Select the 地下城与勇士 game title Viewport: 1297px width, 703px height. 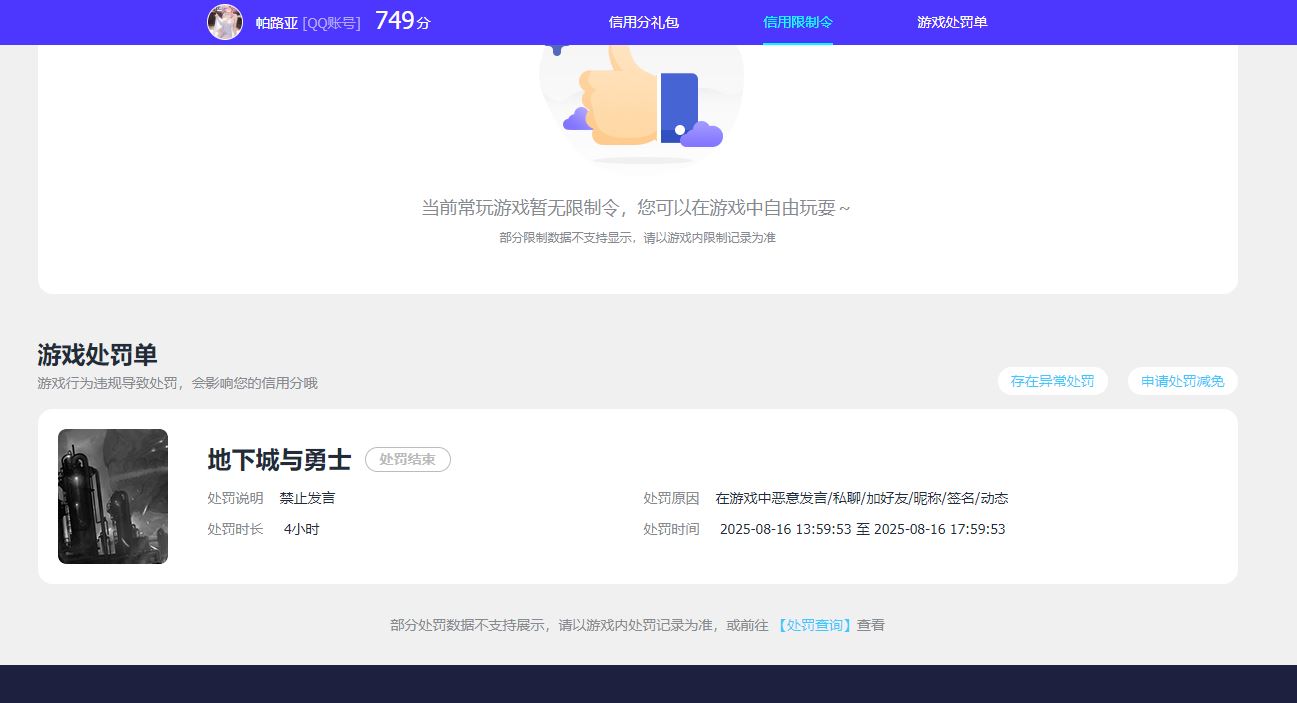click(x=279, y=460)
